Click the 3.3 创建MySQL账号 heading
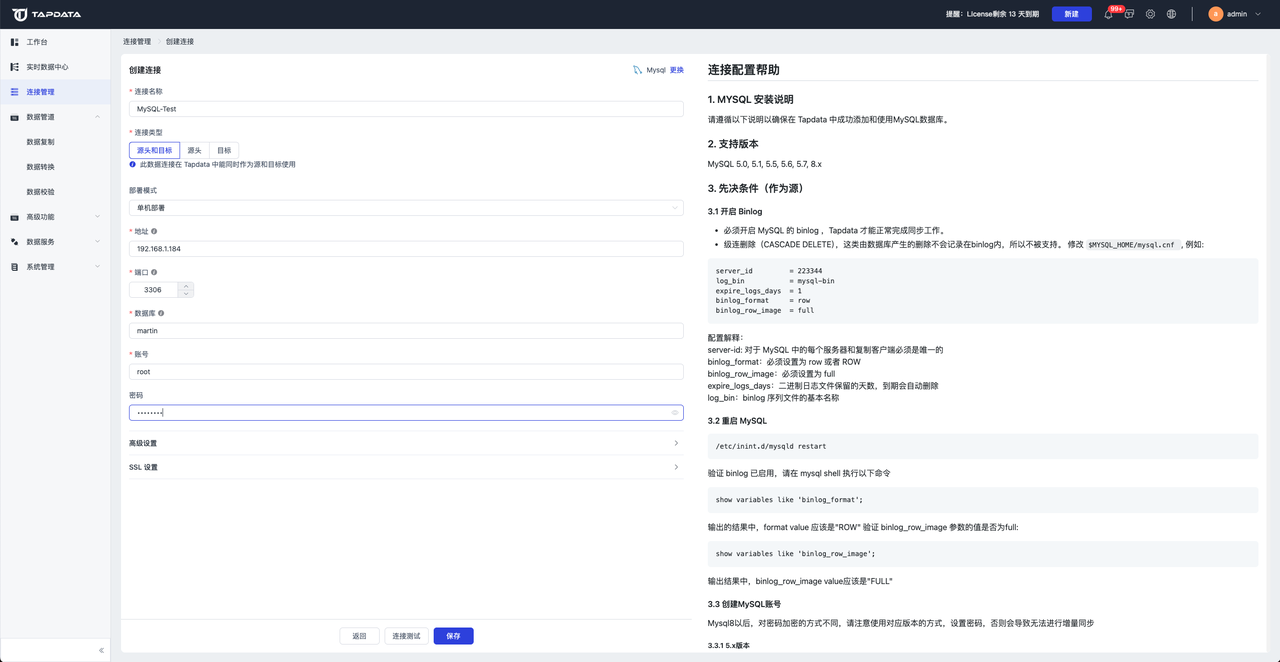The width and height of the screenshot is (1280, 662). [744, 604]
